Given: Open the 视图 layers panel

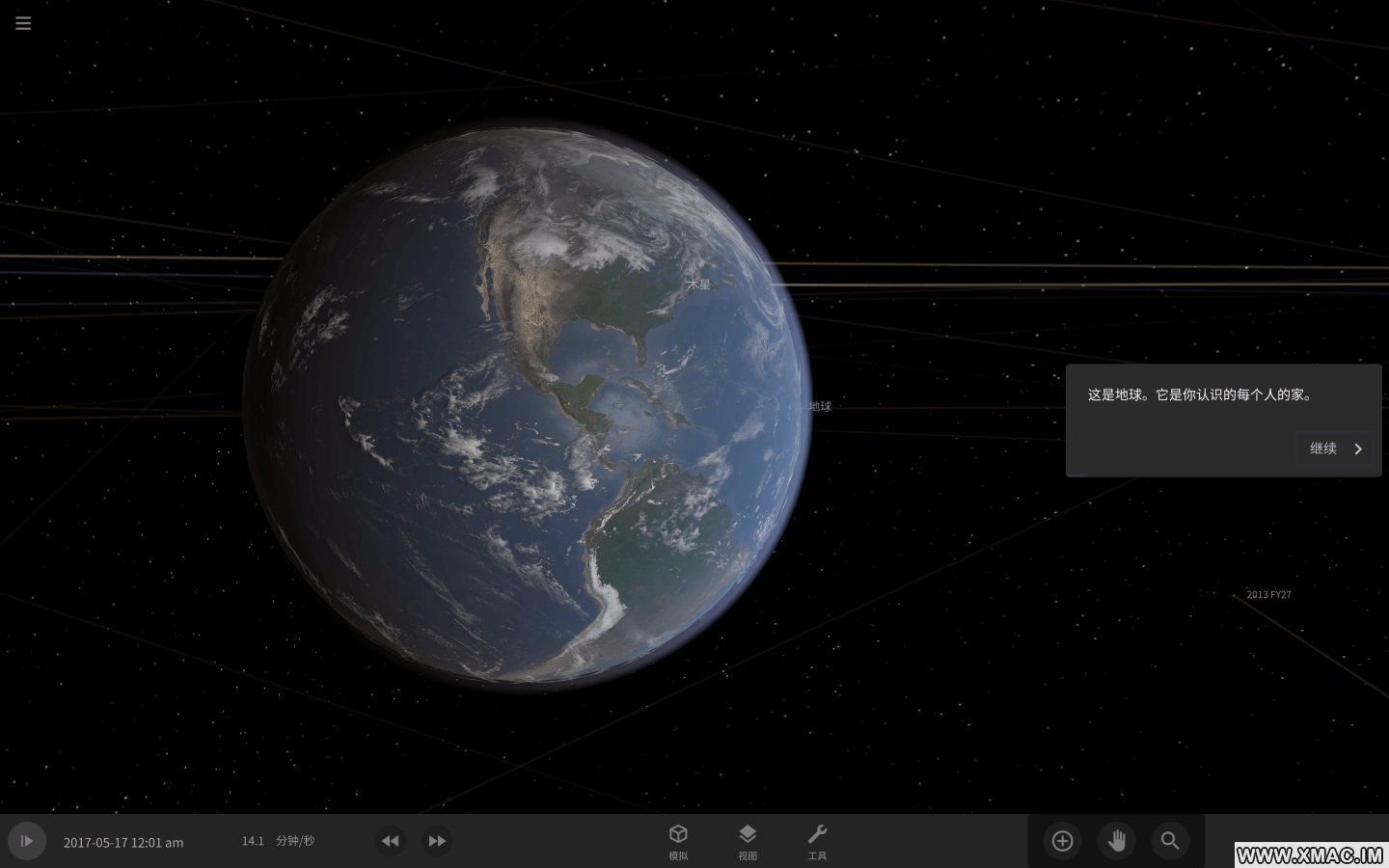Looking at the screenshot, I should coord(748,841).
